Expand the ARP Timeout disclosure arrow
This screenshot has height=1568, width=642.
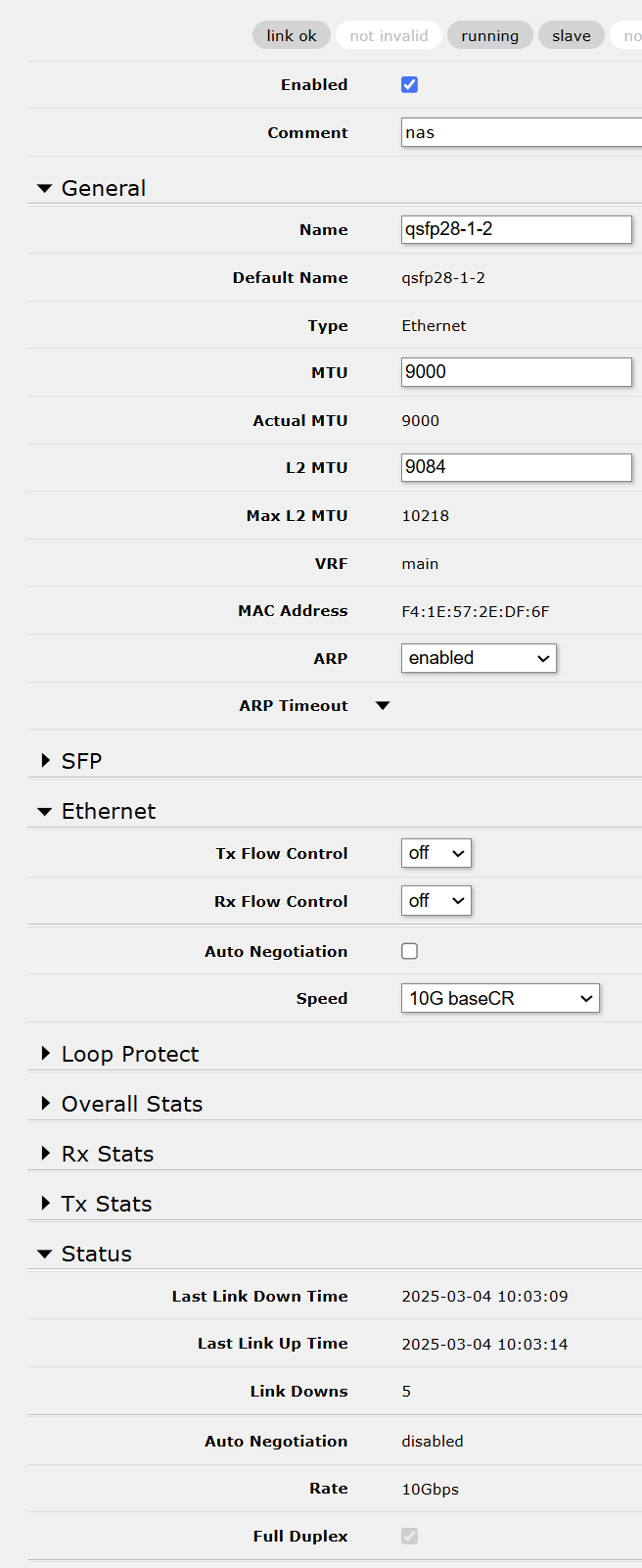[x=382, y=704]
